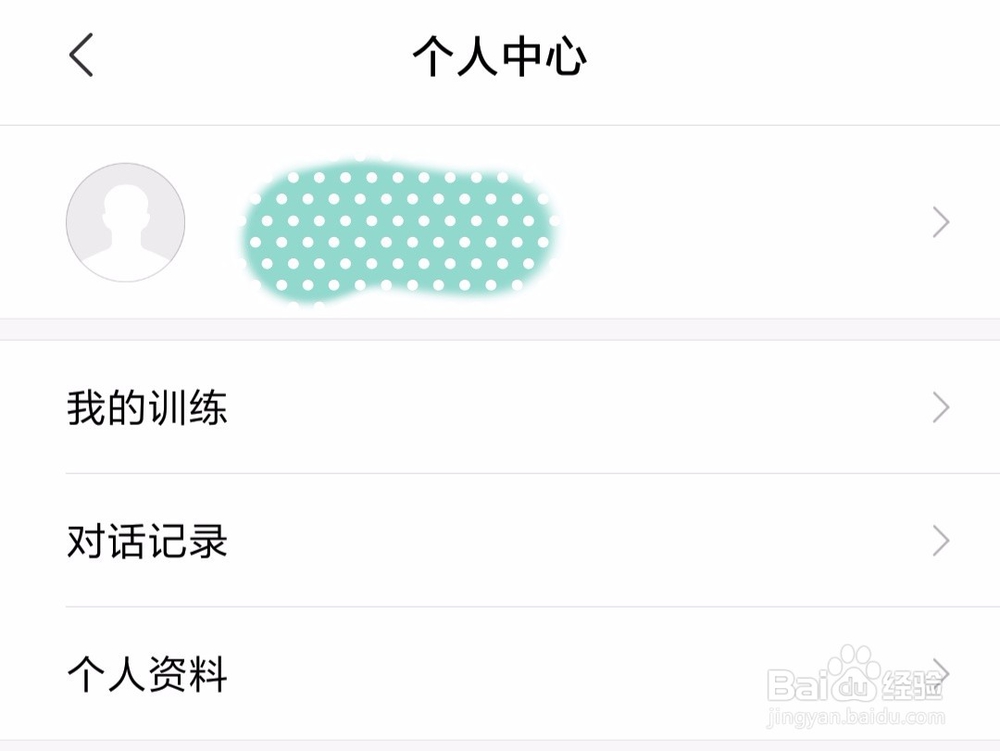Expand 对话记录 with the disclosure arrow
Image resolution: width=1000 pixels, height=751 pixels.
click(940, 541)
